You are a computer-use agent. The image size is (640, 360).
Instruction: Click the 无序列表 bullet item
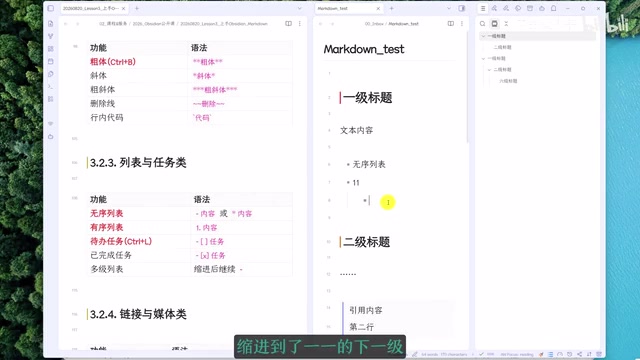click(369, 164)
